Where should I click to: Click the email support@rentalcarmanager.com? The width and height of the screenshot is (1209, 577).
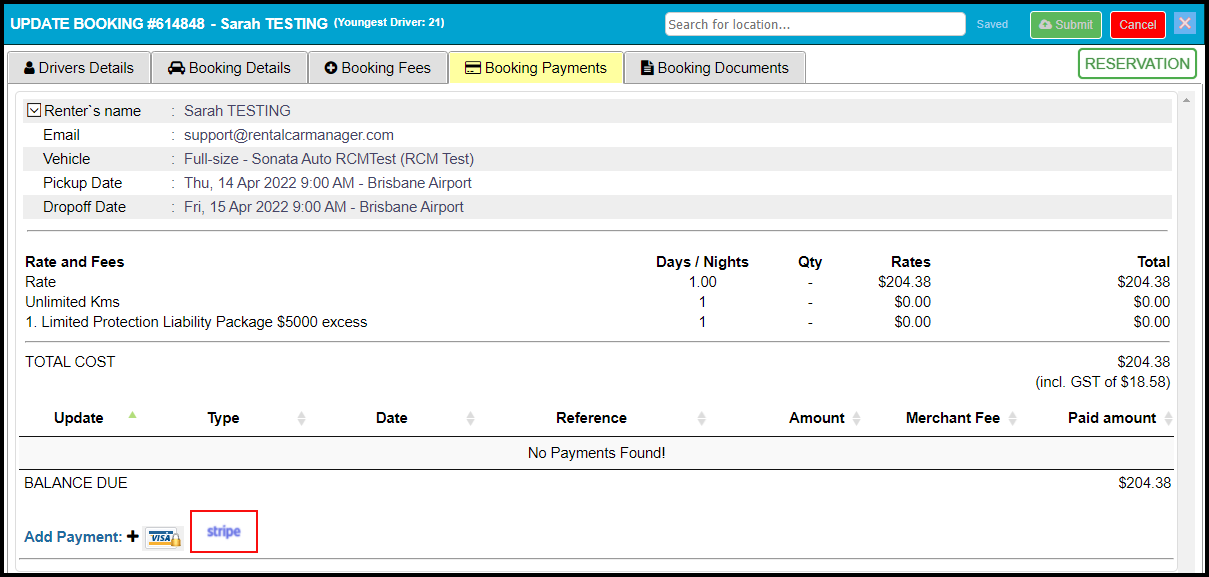289,135
